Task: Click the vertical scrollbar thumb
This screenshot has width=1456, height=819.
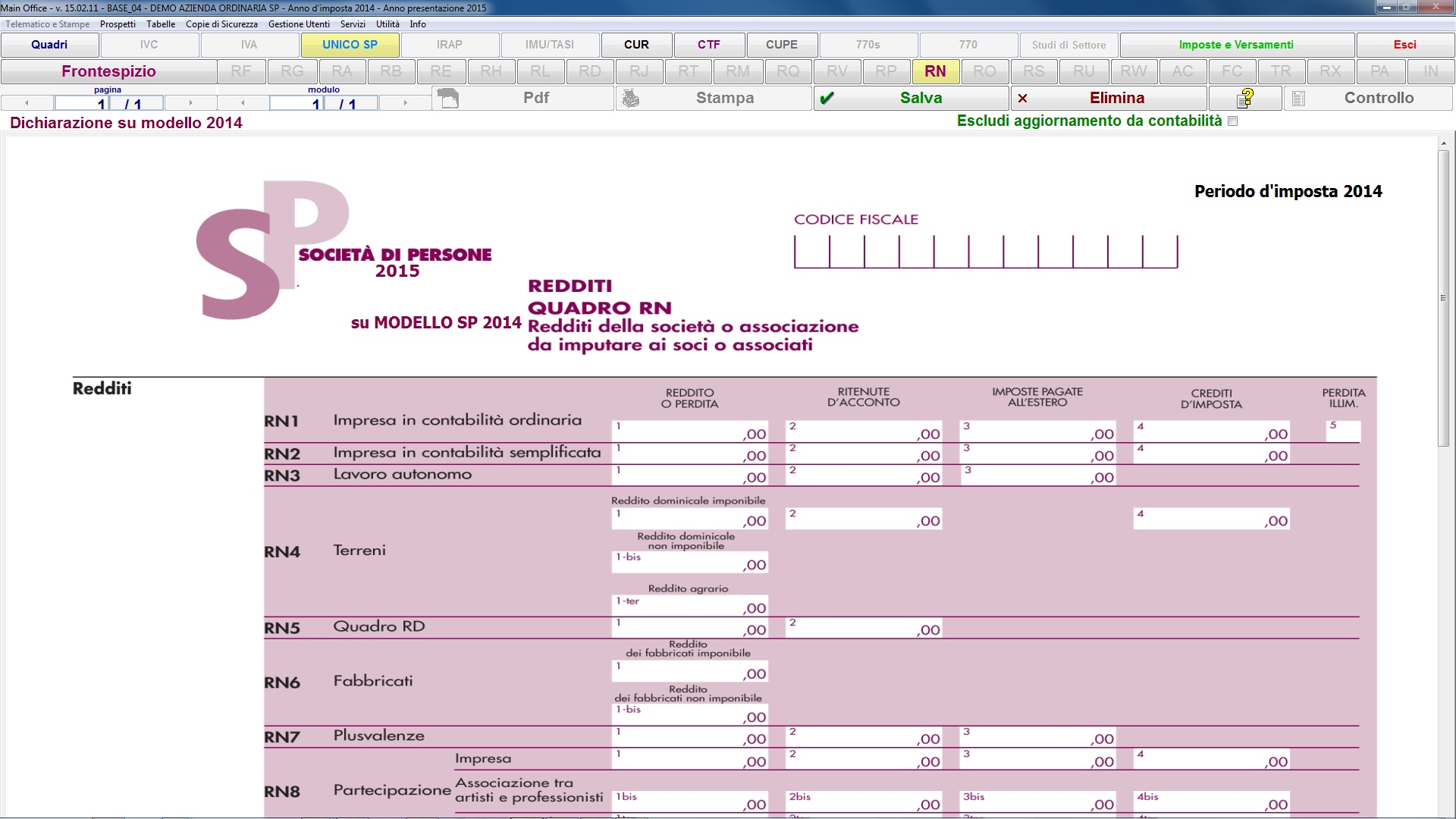Action: click(x=1443, y=298)
